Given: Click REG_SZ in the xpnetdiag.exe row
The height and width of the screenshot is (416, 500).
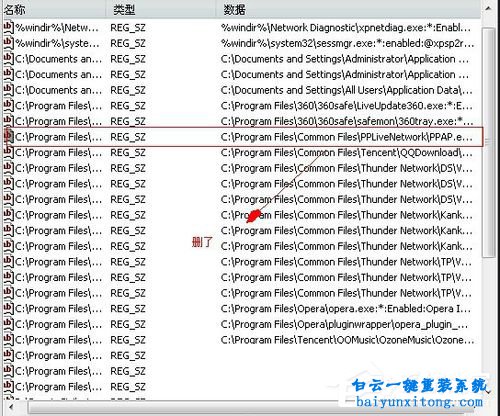Looking at the screenshot, I should tap(128, 28).
